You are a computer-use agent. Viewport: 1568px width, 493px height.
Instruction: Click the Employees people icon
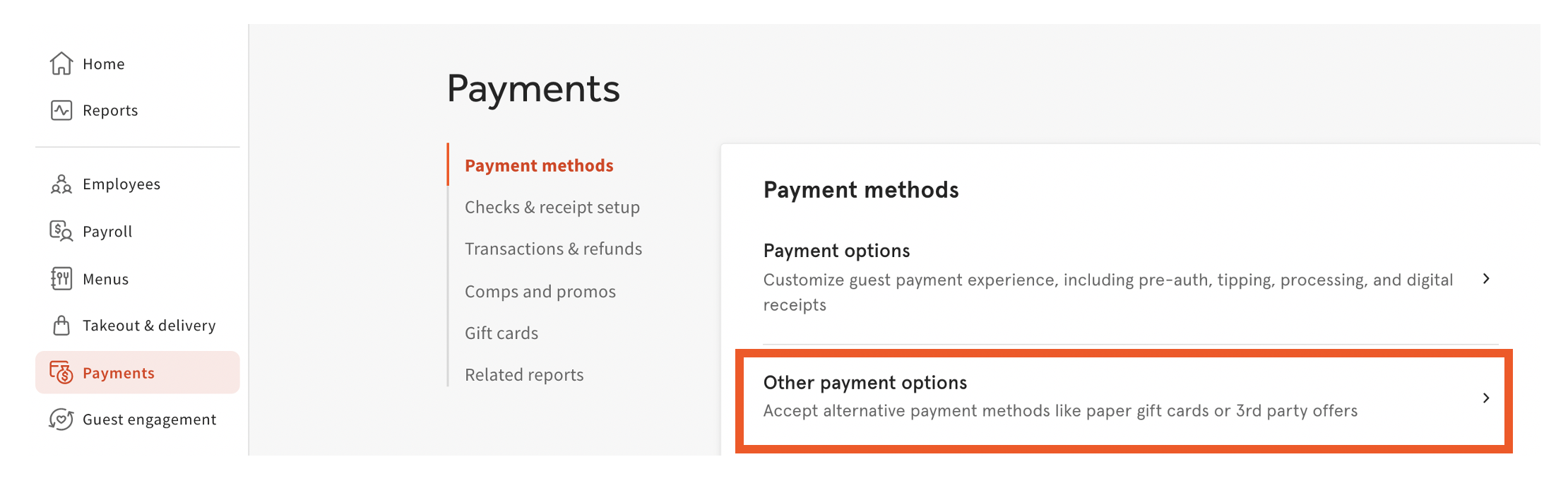click(x=61, y=184)
